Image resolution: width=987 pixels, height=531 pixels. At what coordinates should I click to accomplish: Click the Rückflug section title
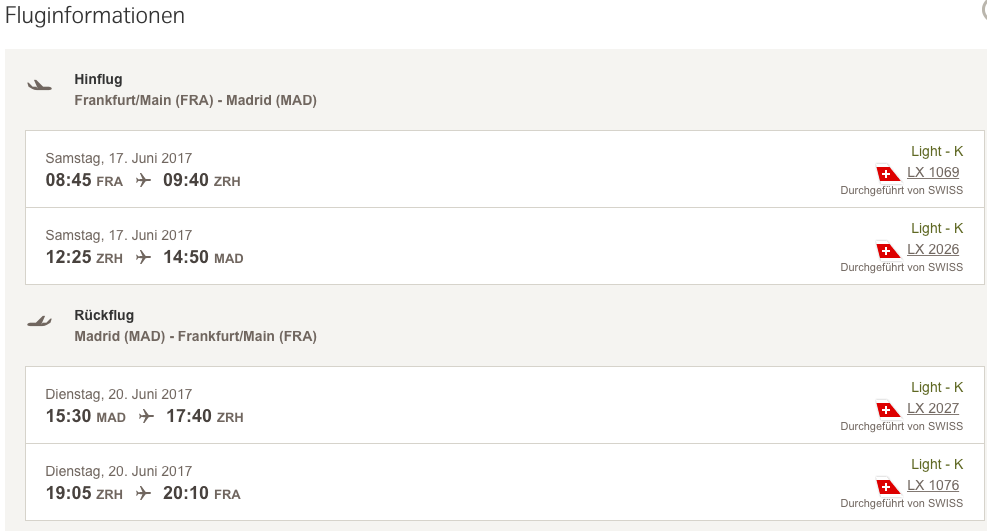(104, 315)
